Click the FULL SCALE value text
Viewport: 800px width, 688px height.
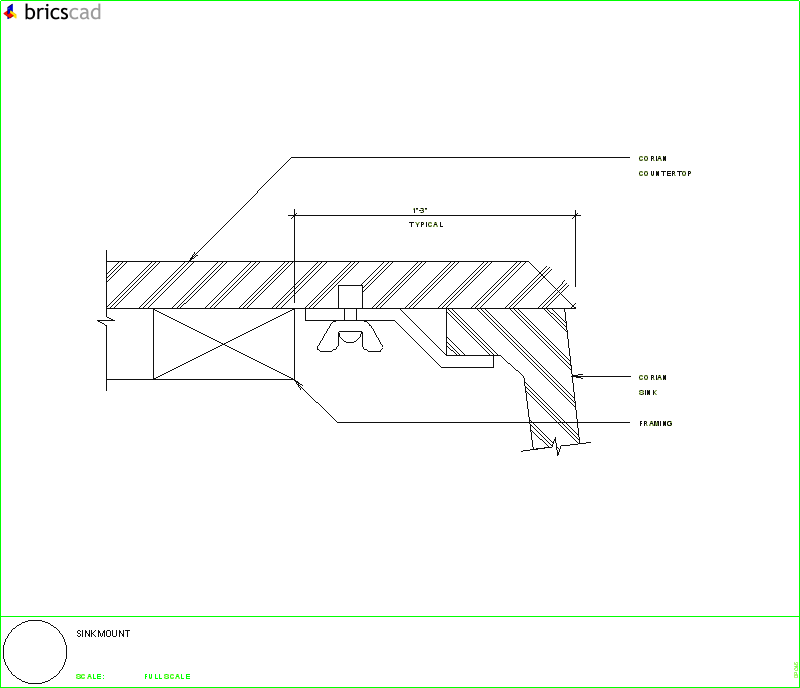click(x=167, y=677)
